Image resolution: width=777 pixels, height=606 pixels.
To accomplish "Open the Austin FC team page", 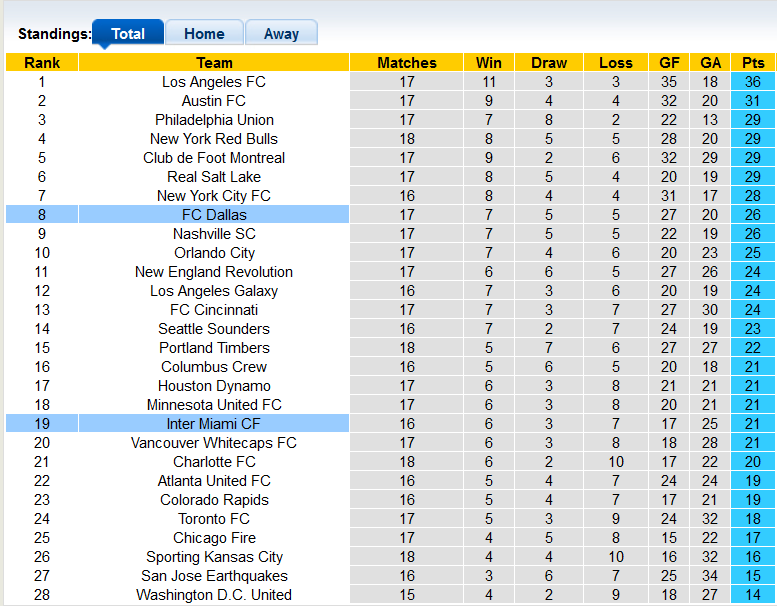I will pyautogui.click(x=214, y=101).
